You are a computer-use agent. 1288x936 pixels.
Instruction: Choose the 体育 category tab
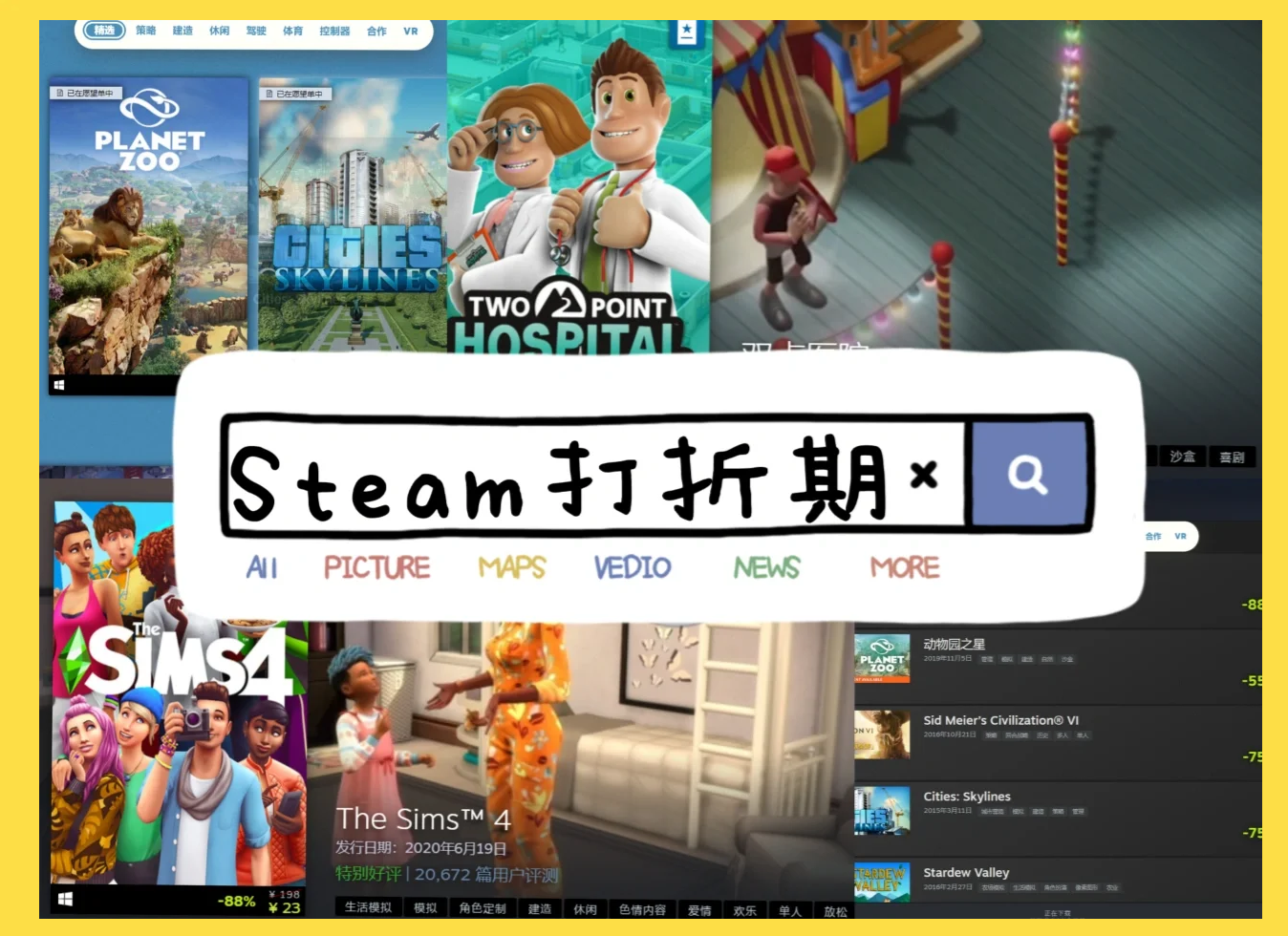coord(292,31)
